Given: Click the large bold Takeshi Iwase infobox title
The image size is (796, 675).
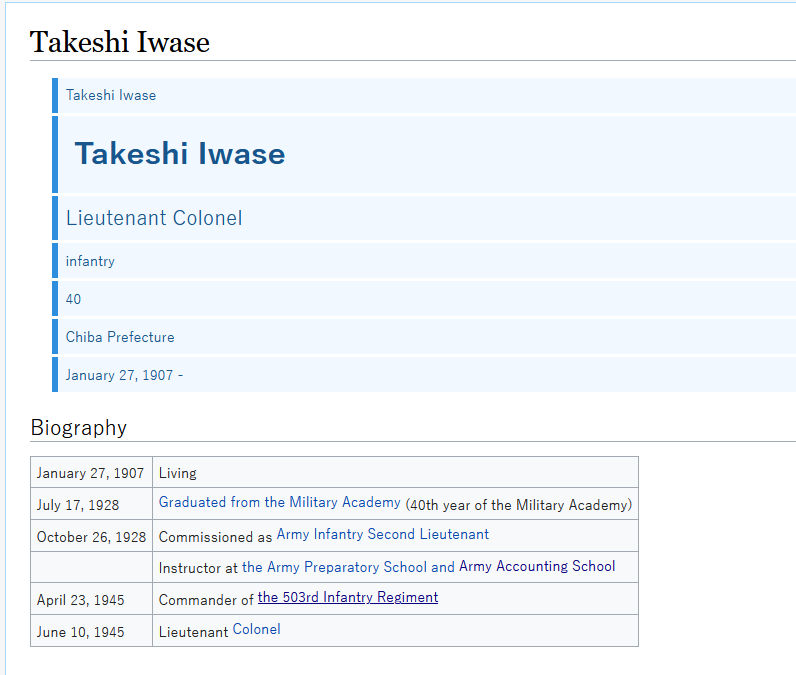Looking at the screenshot, I should coord(180,154).
